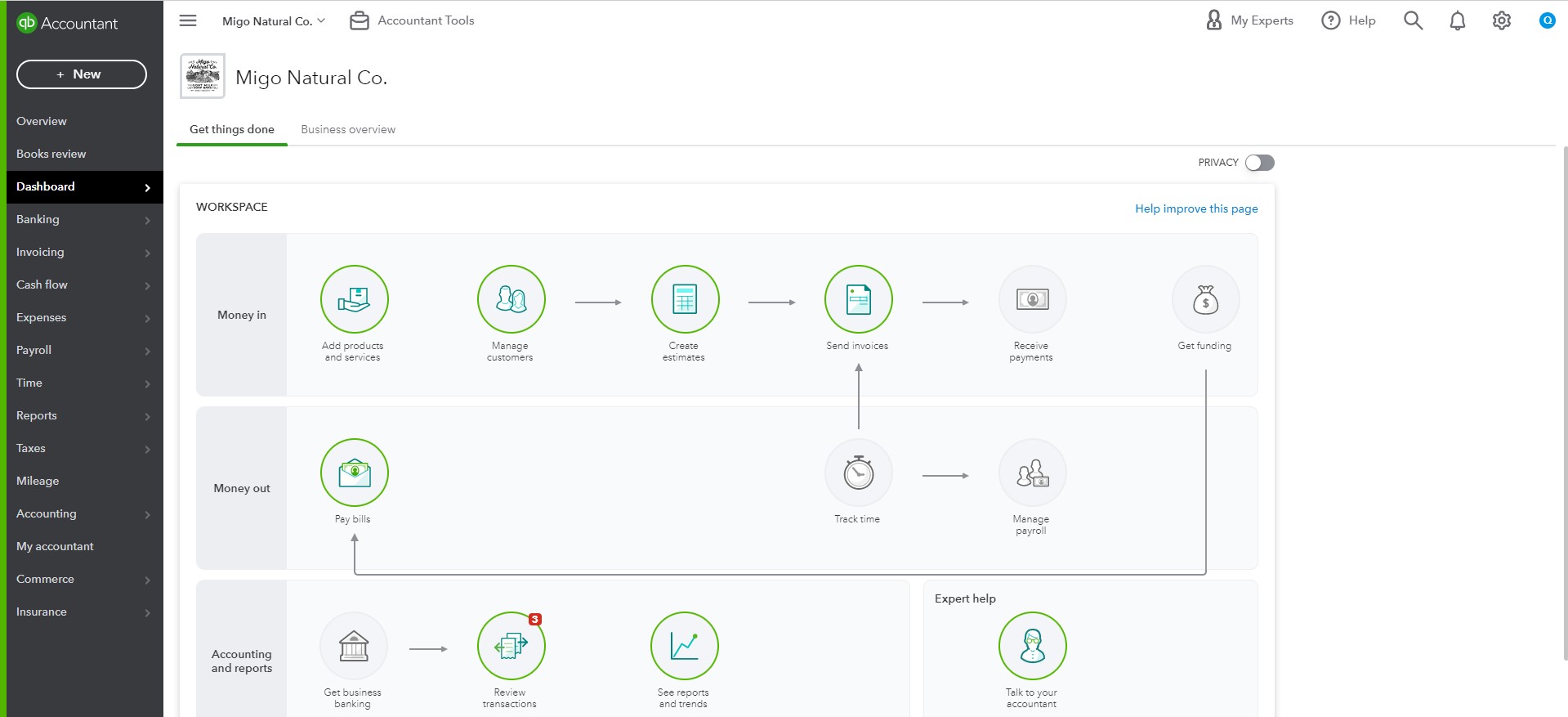Image resolution: width=1568 pixels, height=717 pixels.
Task: Expand the Reports sidebar chevron
Action: [x=147, y=416]
